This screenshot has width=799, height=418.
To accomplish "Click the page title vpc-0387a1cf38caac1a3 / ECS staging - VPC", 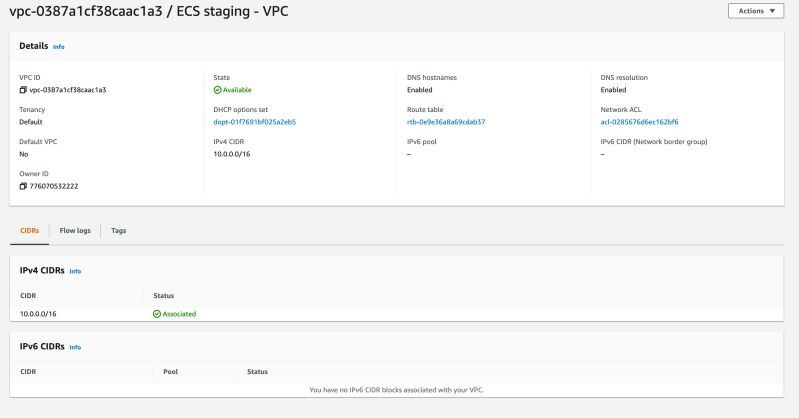I will tap(149, 11).
